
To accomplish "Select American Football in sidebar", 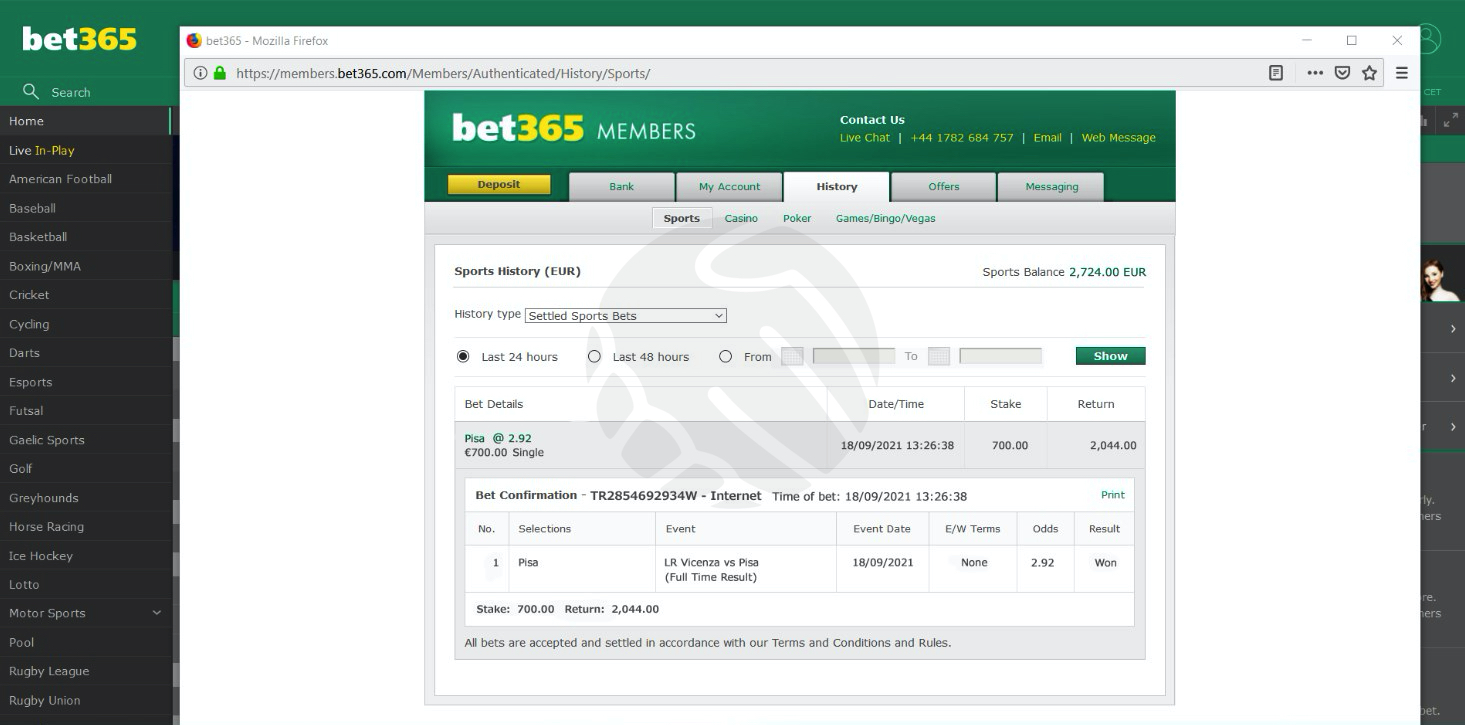I will click(x=86, y=179).
